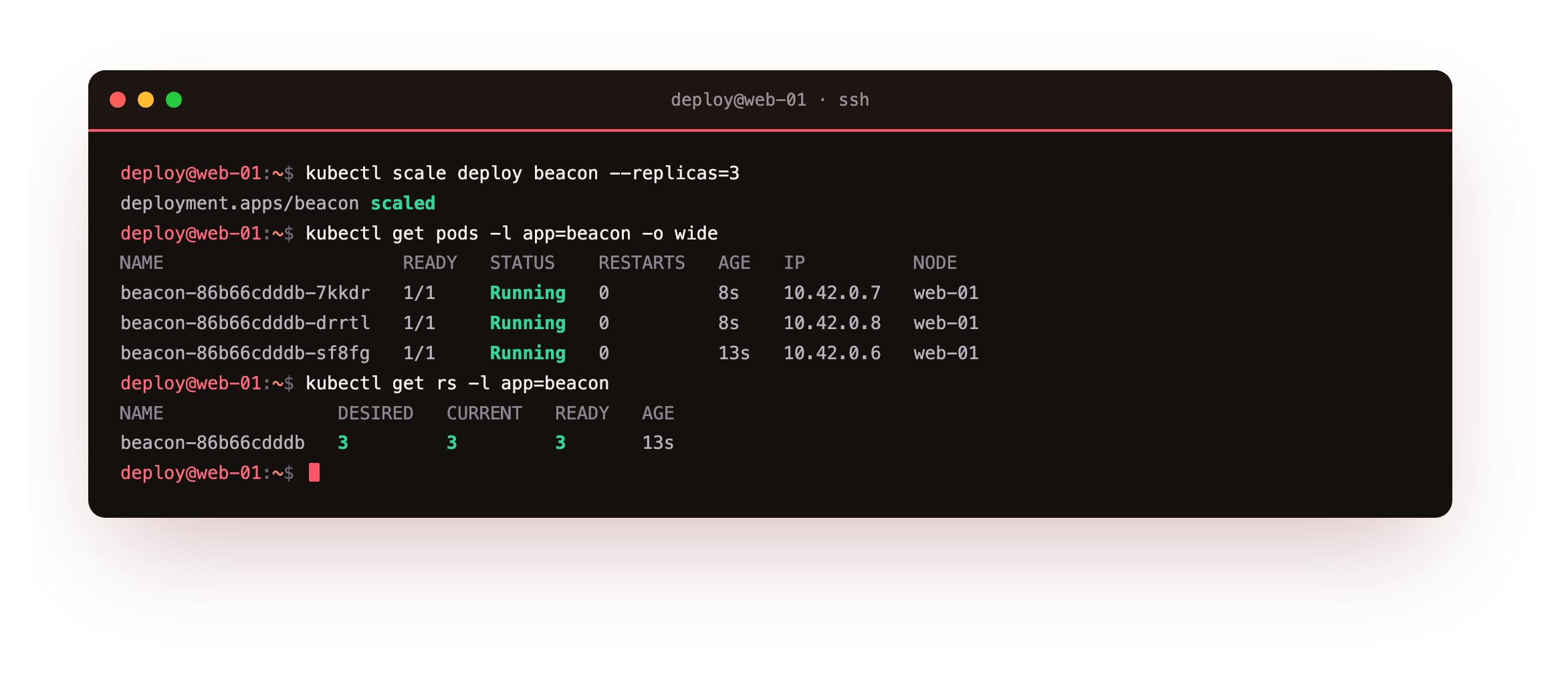
Task: Click the 13s age of pod sf8fg
Action: (734, 353)
